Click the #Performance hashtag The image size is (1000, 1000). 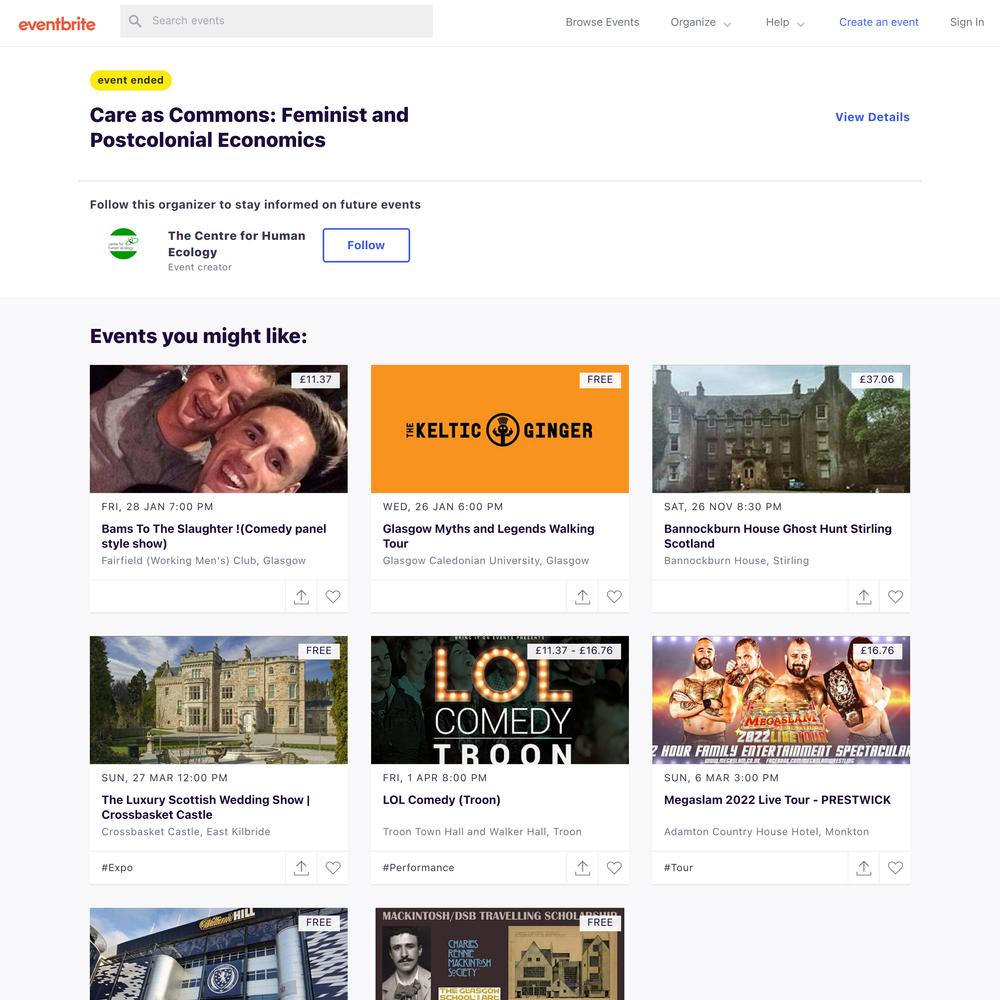418,867
